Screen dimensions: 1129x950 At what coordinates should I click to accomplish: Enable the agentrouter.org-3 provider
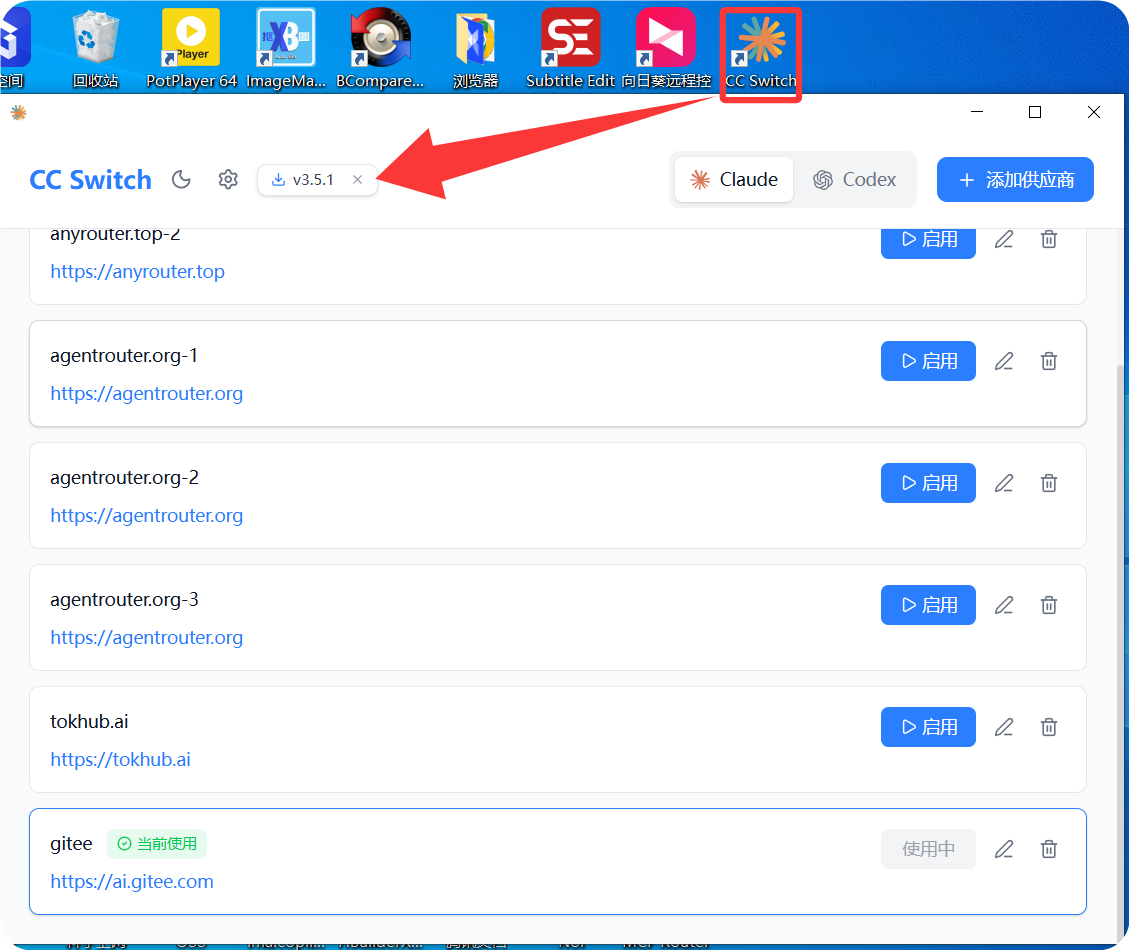928,605
